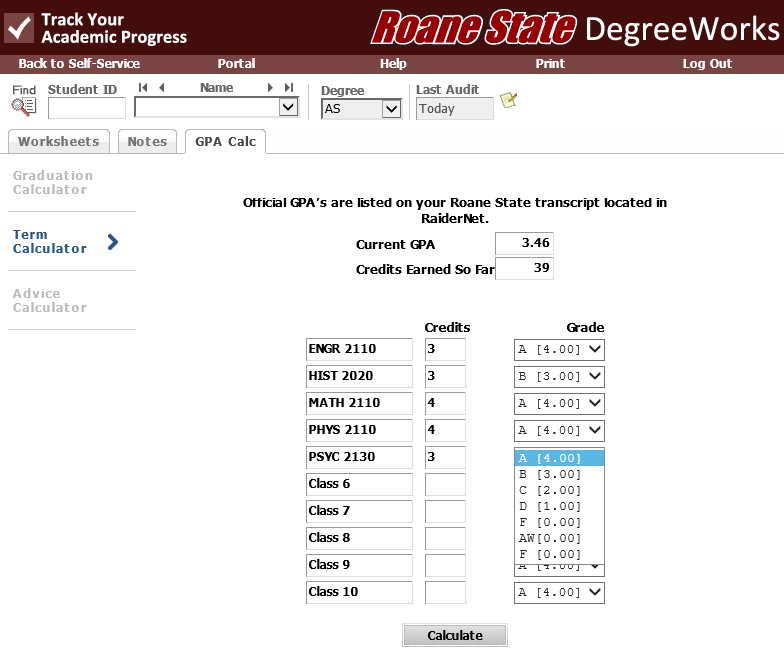Click the Student ID input field
The width and height of the screenshot is (784, 663).
click(87, 108)
